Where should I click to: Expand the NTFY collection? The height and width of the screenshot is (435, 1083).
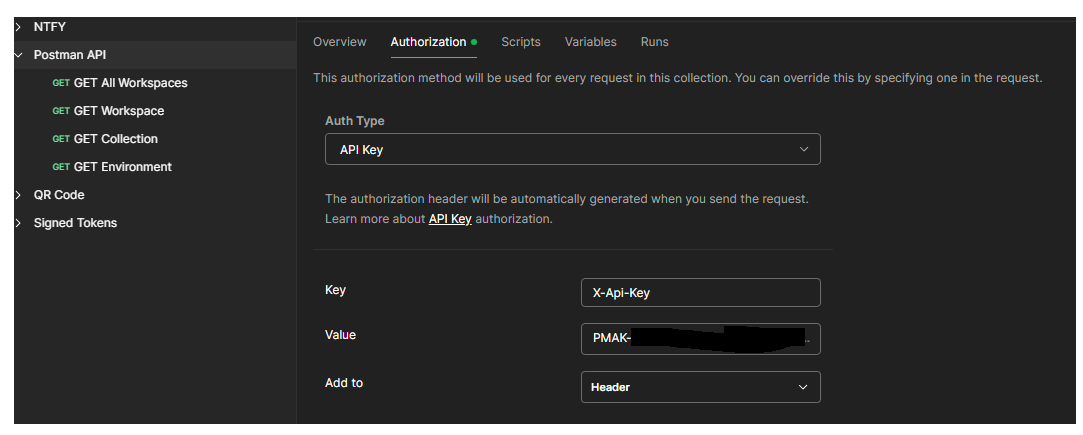19,27
